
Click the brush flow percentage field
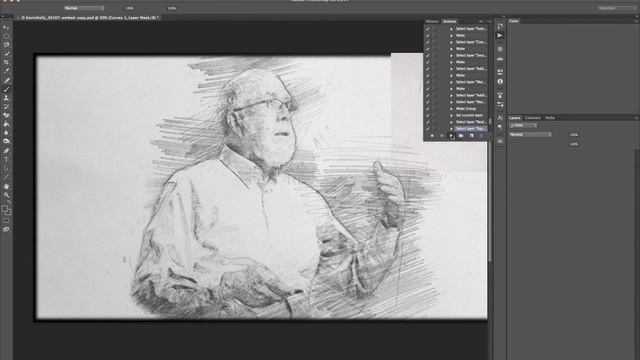point(171,8)
